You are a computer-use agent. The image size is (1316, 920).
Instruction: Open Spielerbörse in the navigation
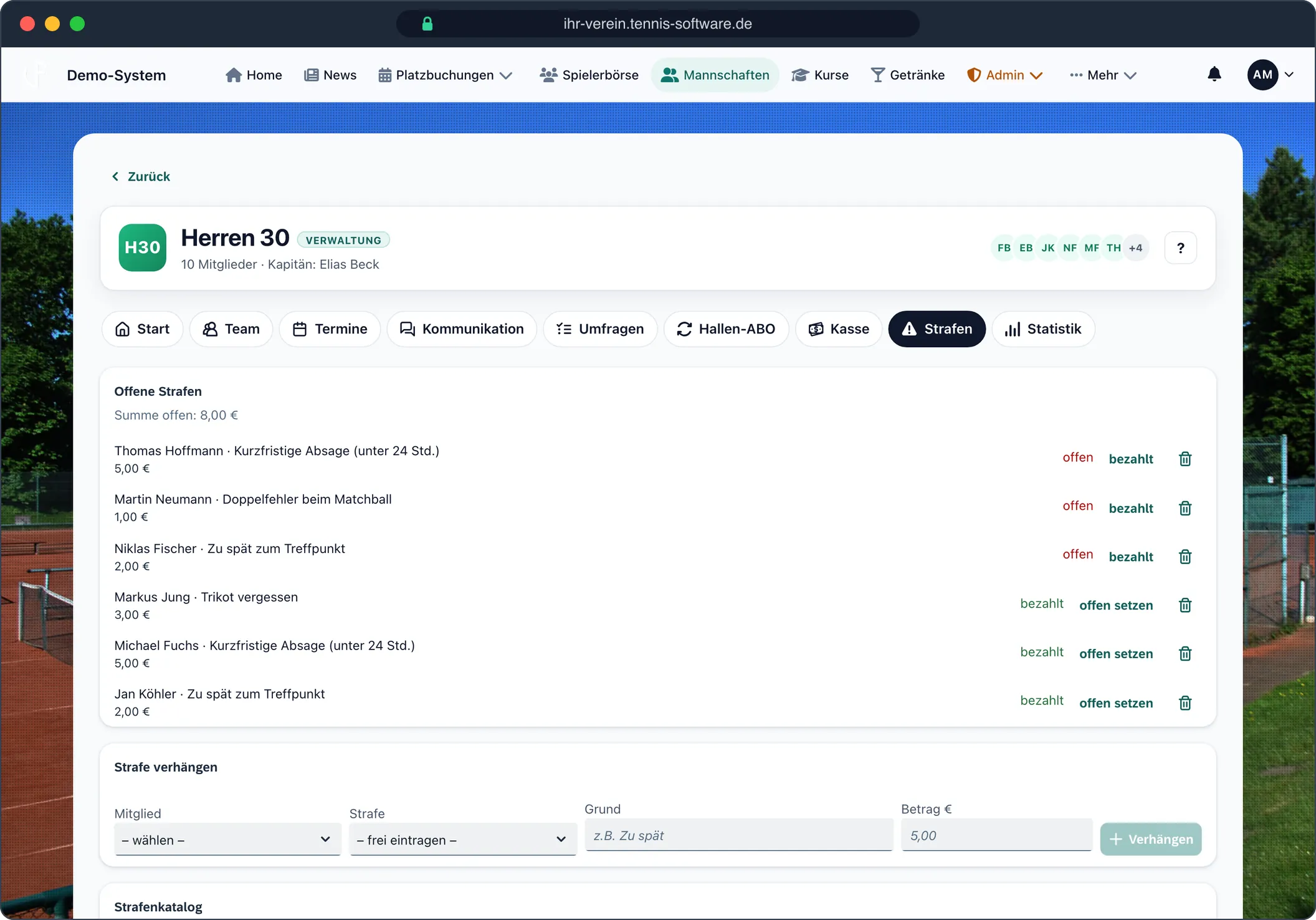point(589,75)
